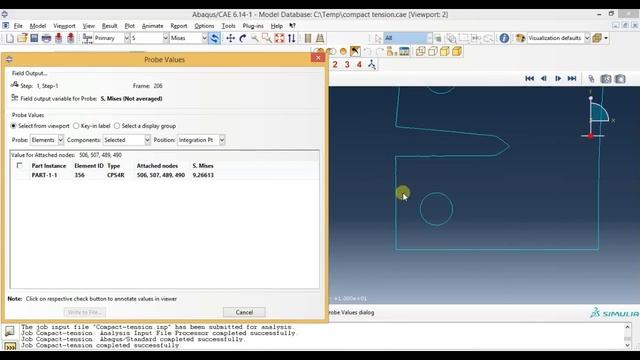The image size is (640, 360).
Task: Select 'Key-in label' radio option
Action: click(76, 126)
